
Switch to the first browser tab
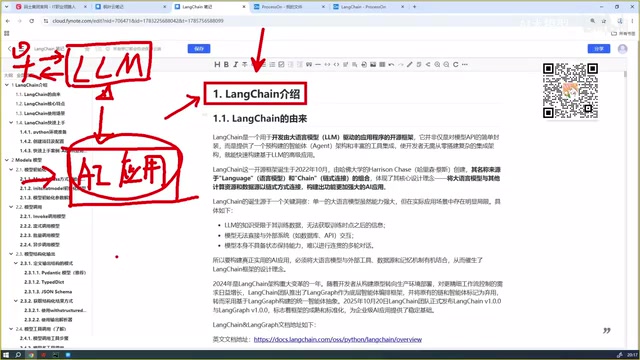52,7
